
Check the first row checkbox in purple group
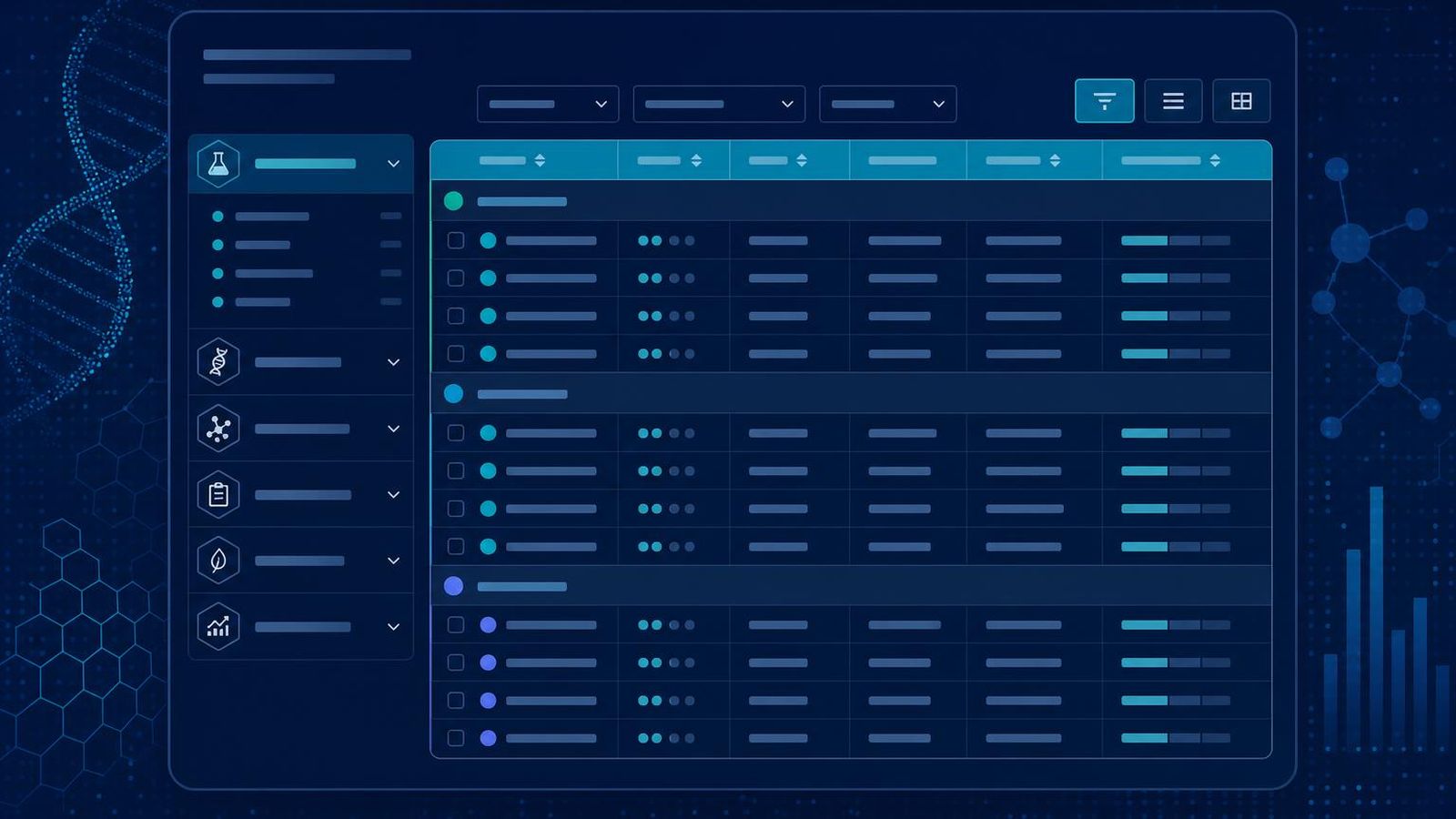[456, 625]
